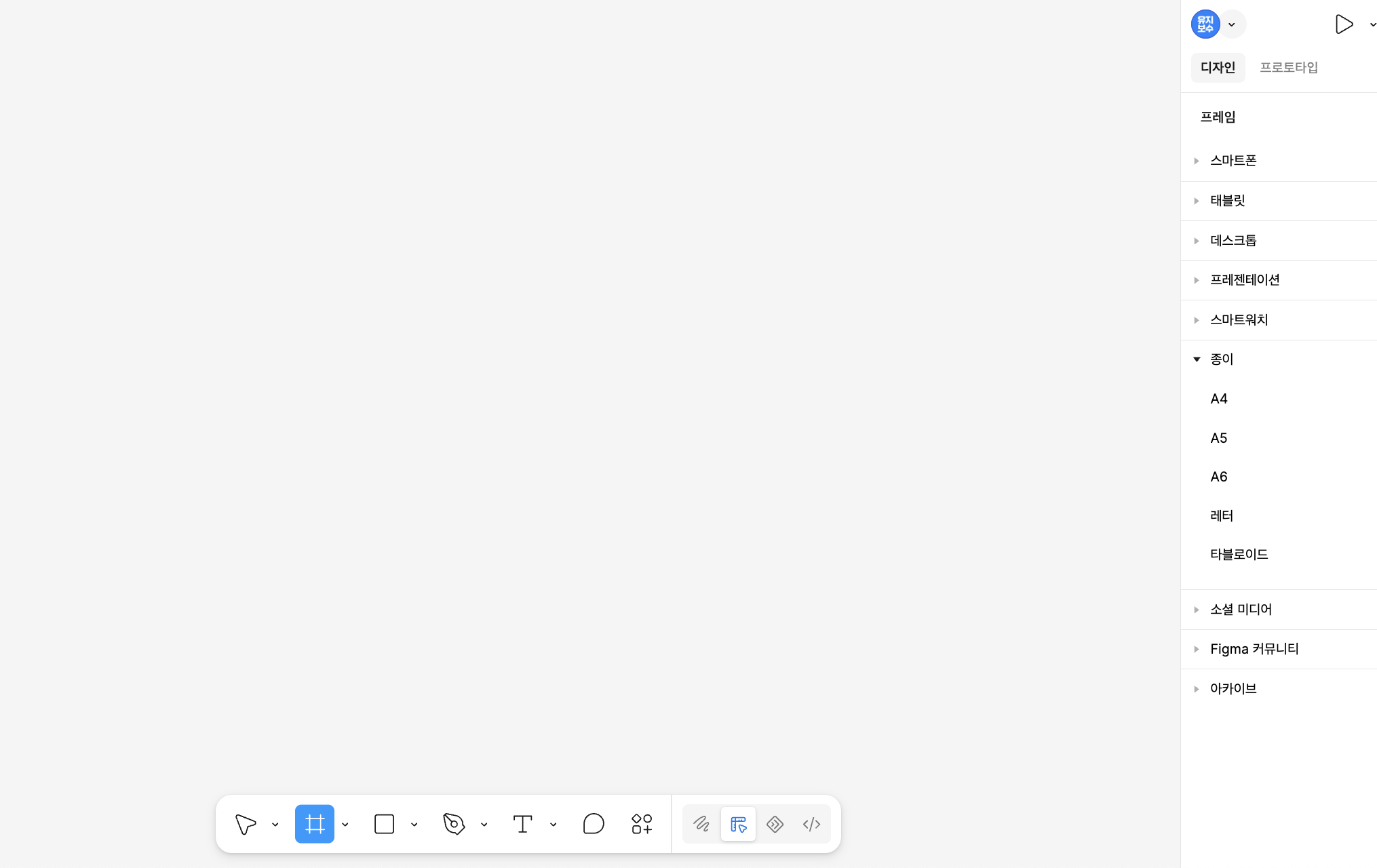The height and width of the screenshot is (868, 1377).
Task: Choose the A5 frame preset
Action: point(1279,438)
